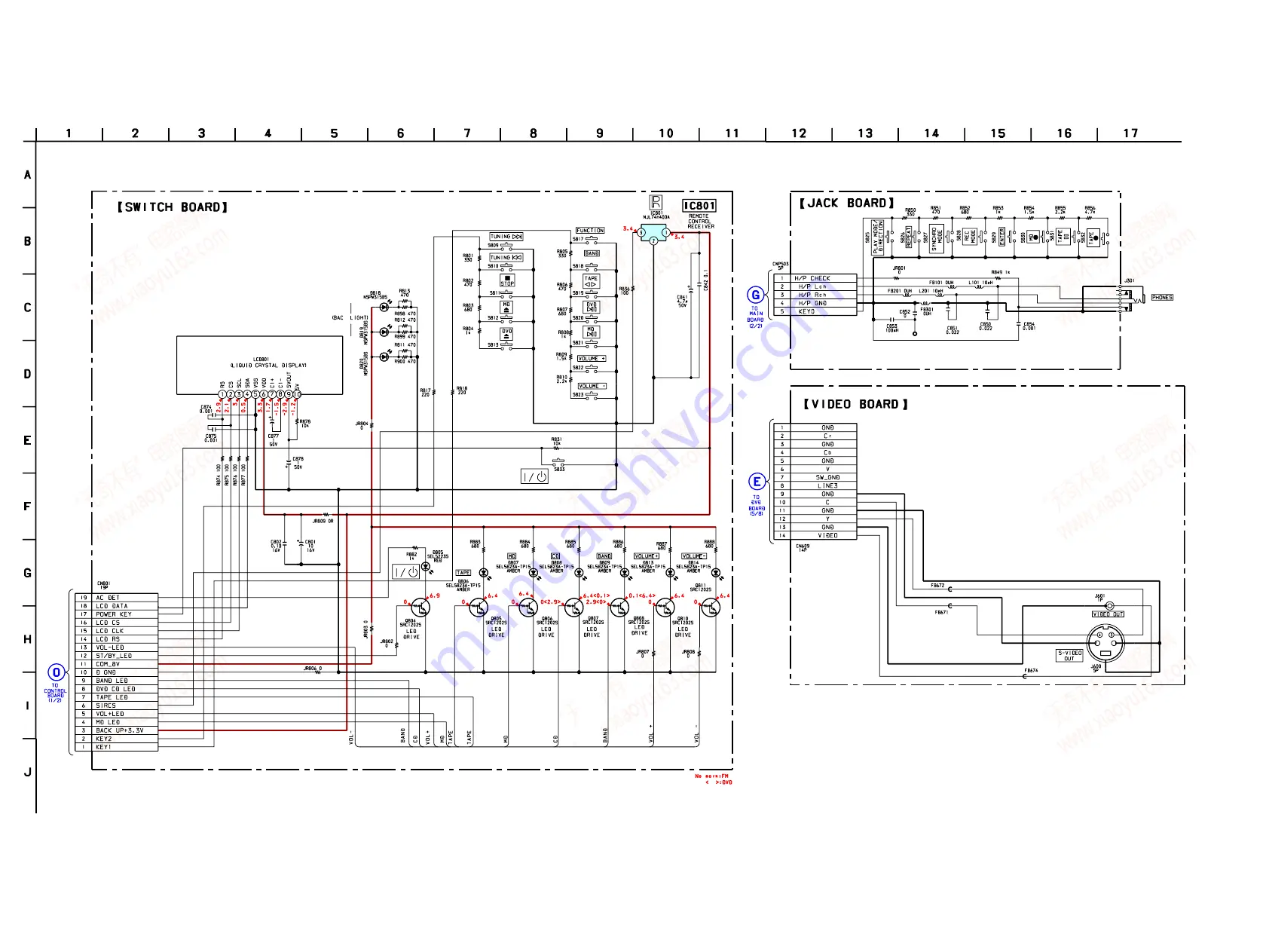Click the circled E DVD board marker
This screenshot has width=1266, height=952.
point(757,482)
